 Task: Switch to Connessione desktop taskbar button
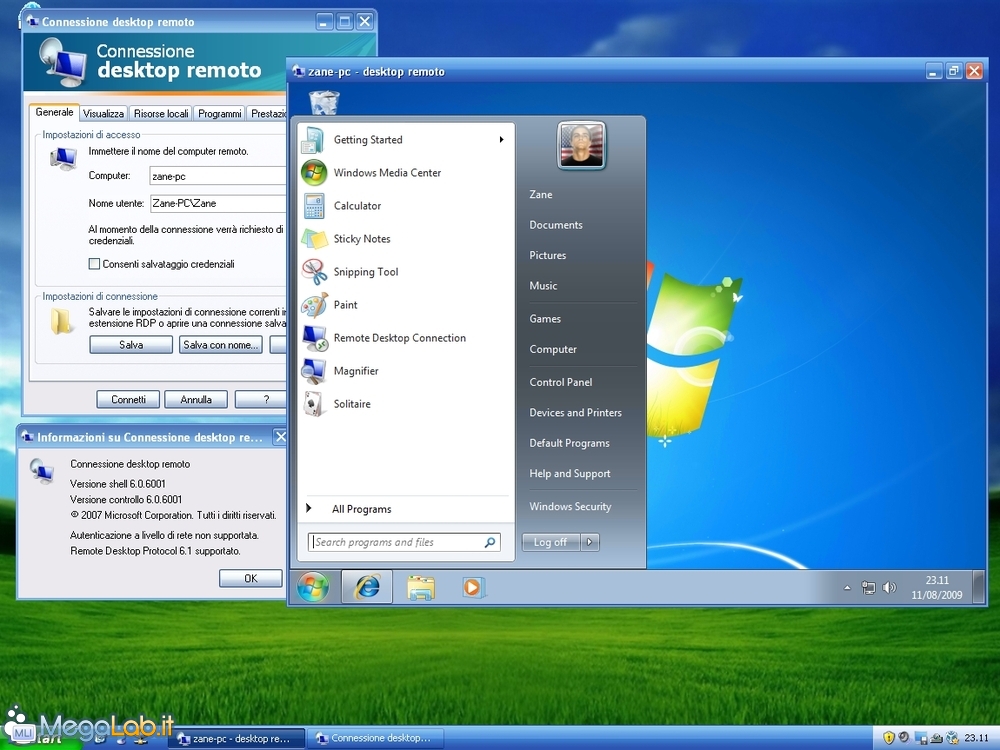tap(375, 739)
